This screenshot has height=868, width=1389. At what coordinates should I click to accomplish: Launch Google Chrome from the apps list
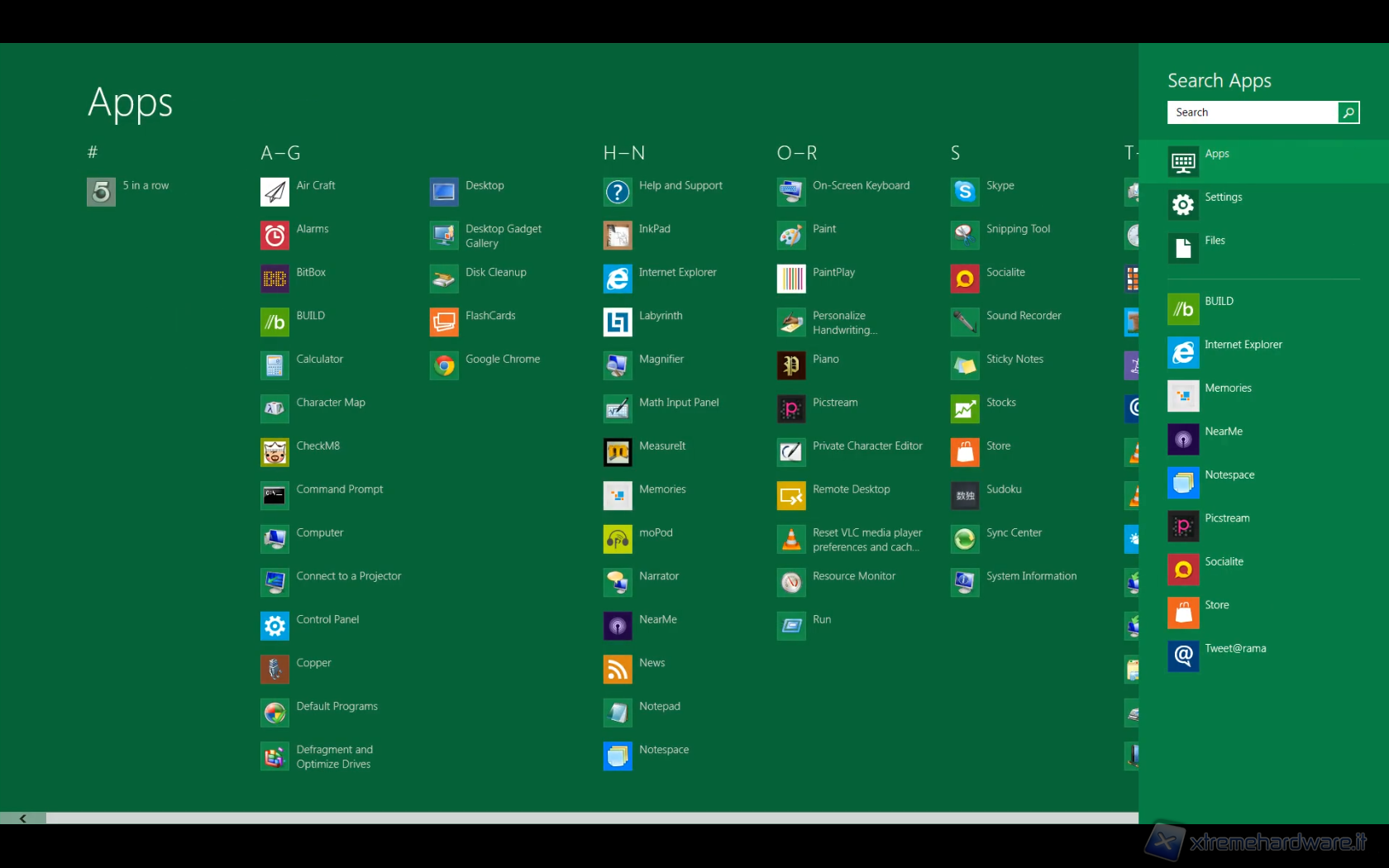[444, 365]
